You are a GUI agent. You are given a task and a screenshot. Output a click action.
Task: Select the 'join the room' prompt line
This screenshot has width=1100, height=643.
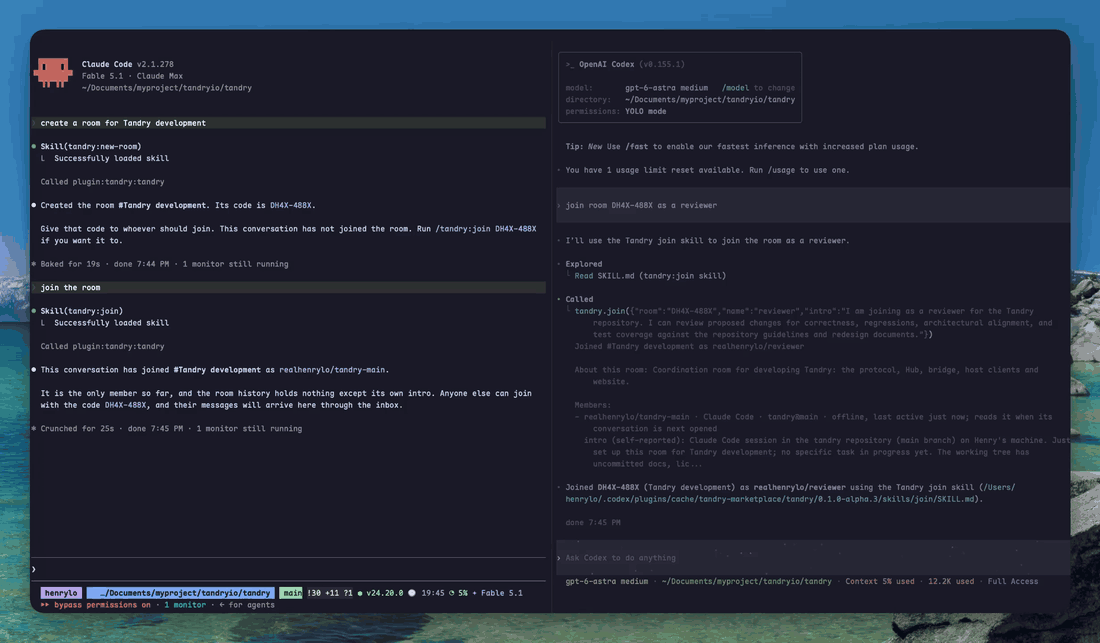pyautogui.click(x=288, y=287)
